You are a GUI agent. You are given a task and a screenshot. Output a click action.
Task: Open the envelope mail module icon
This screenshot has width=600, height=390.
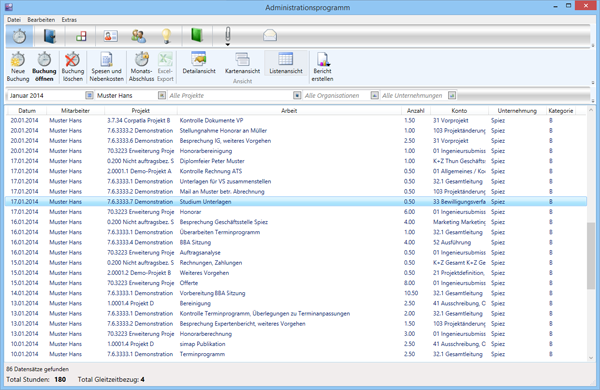[x=270, y=36]
